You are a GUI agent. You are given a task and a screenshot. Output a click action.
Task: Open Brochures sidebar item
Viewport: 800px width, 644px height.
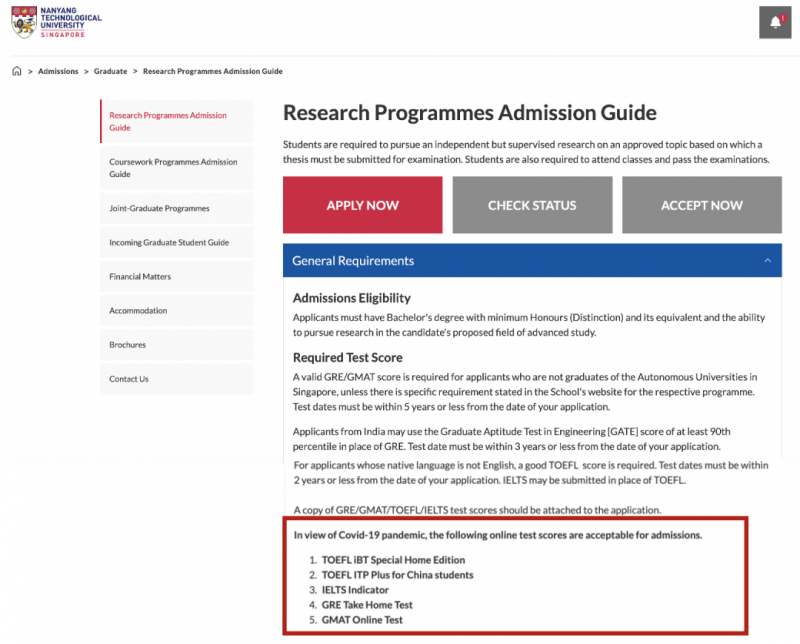[x=177, y=344]
